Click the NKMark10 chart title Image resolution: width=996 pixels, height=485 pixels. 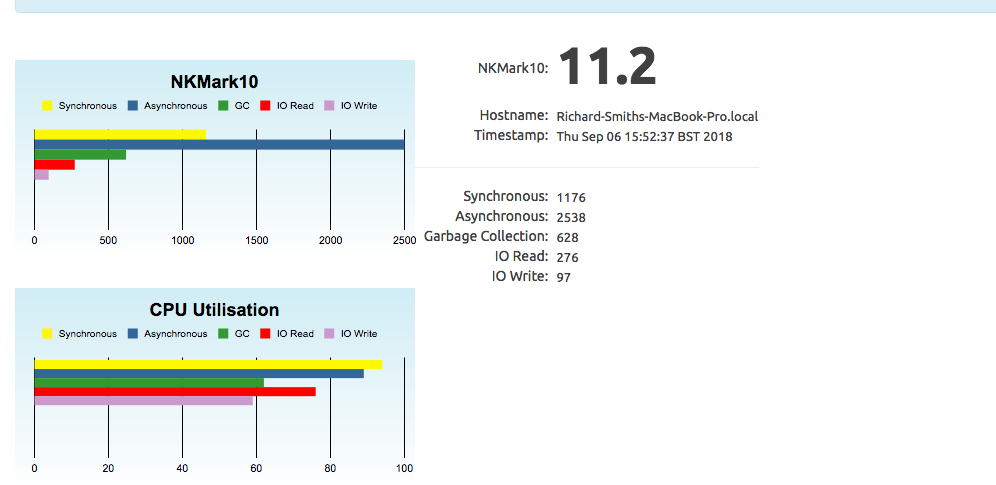click(215, 83)
